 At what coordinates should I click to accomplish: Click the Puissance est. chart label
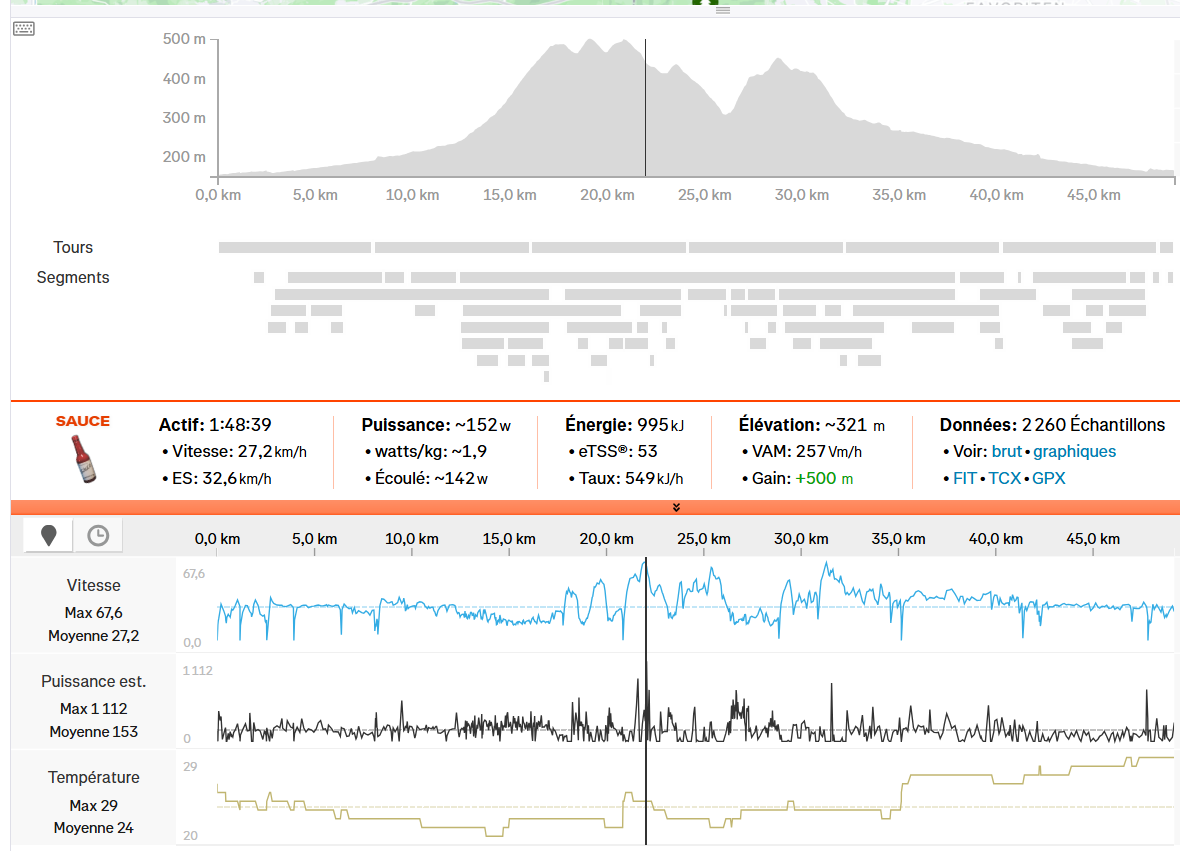click(94, 682)
